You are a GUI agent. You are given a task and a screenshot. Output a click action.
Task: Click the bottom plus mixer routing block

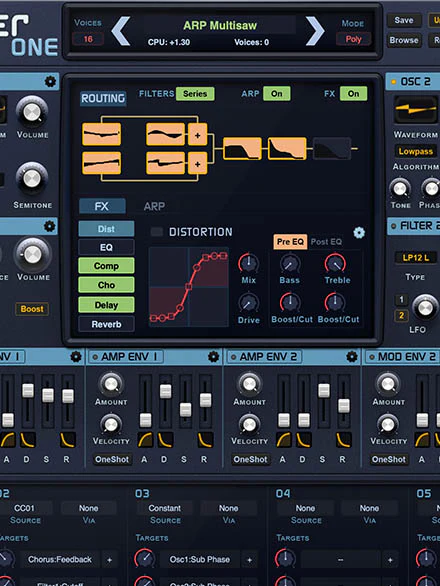coord(197,163)
